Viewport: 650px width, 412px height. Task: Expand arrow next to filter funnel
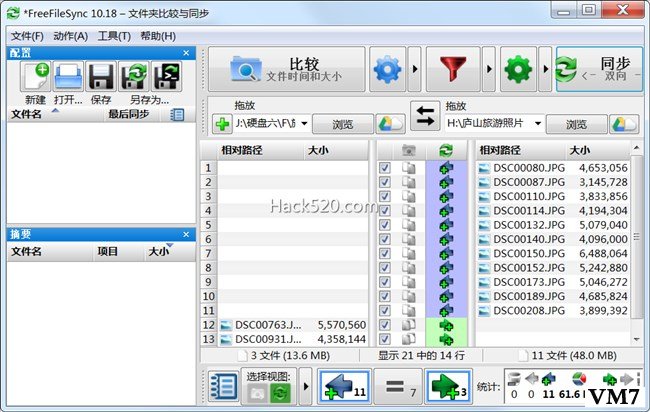click(489, 69)
